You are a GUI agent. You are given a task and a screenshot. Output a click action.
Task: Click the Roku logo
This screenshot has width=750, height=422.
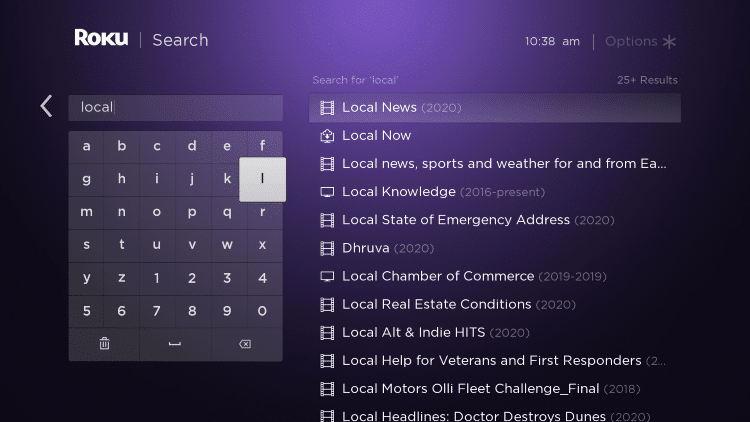(101, 38)
